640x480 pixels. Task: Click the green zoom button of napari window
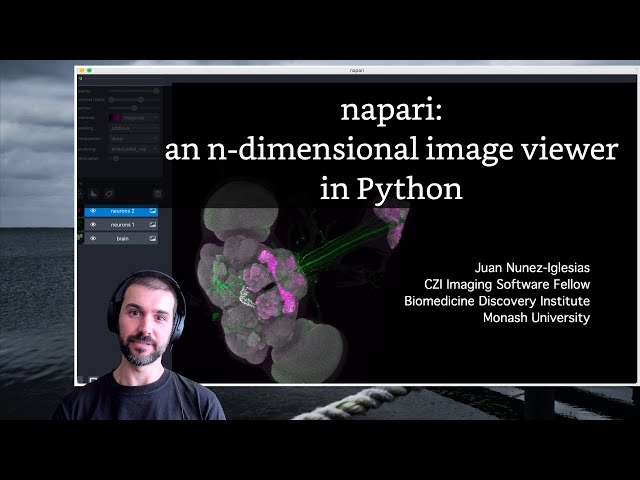tap(89, 70)
